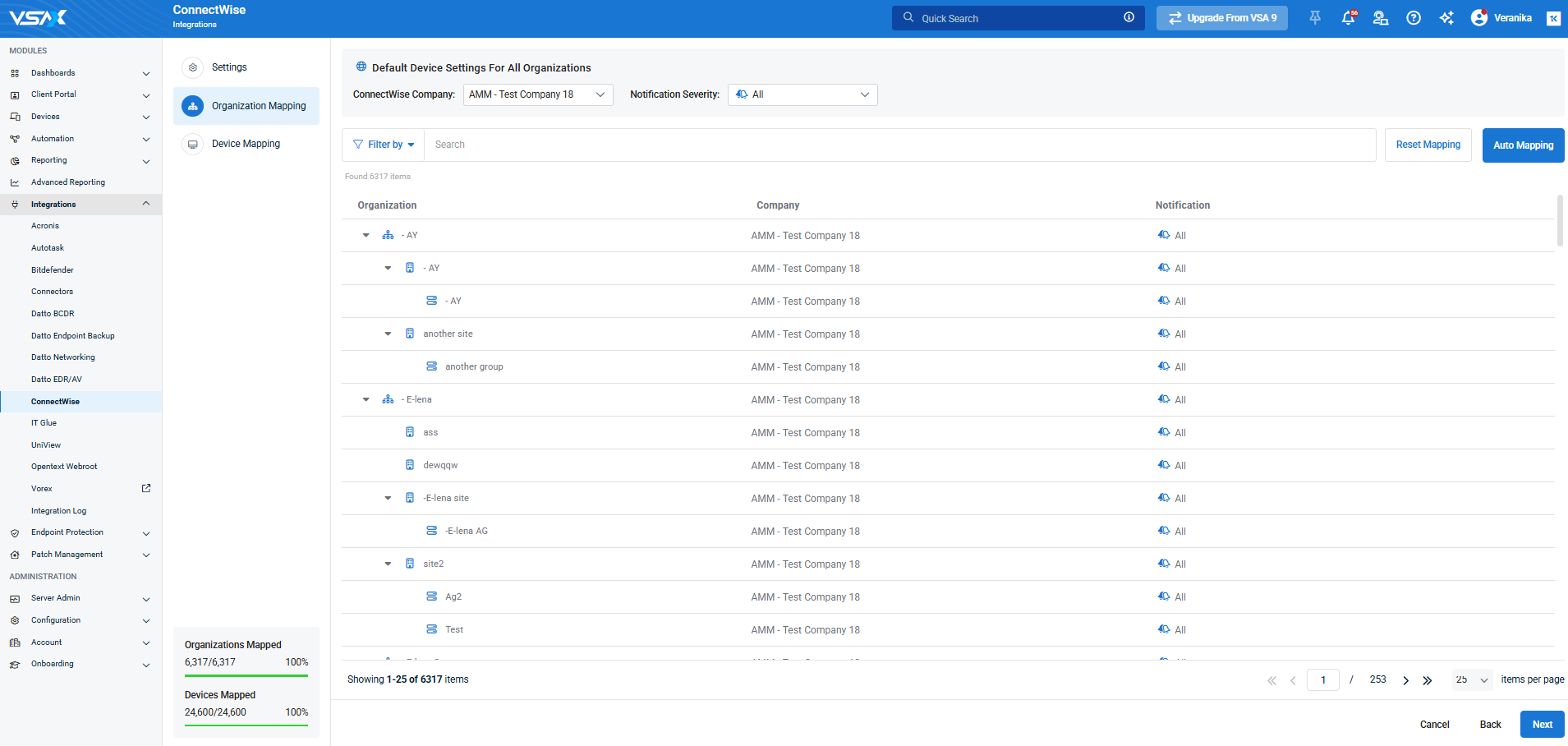Open the help question mark icon
The image size is (1568, 746).
coord(1414,18)
